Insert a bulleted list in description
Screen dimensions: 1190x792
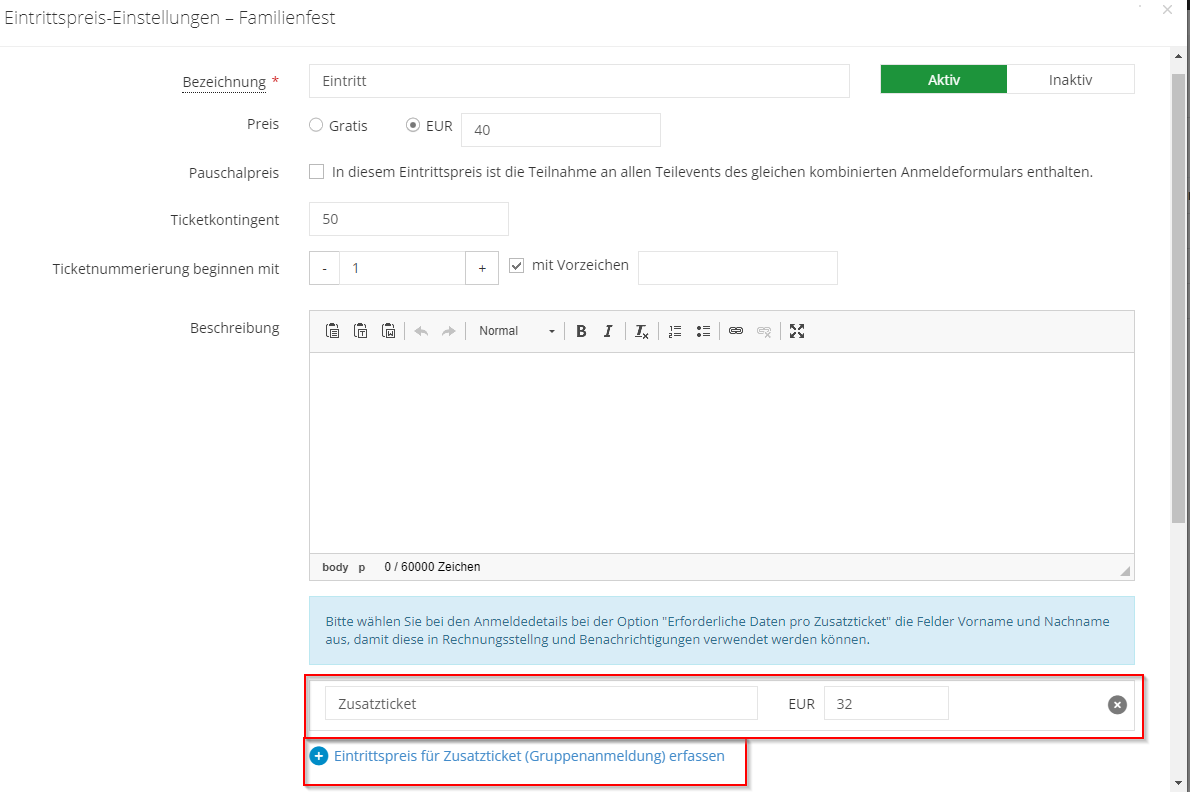(703, 331)
